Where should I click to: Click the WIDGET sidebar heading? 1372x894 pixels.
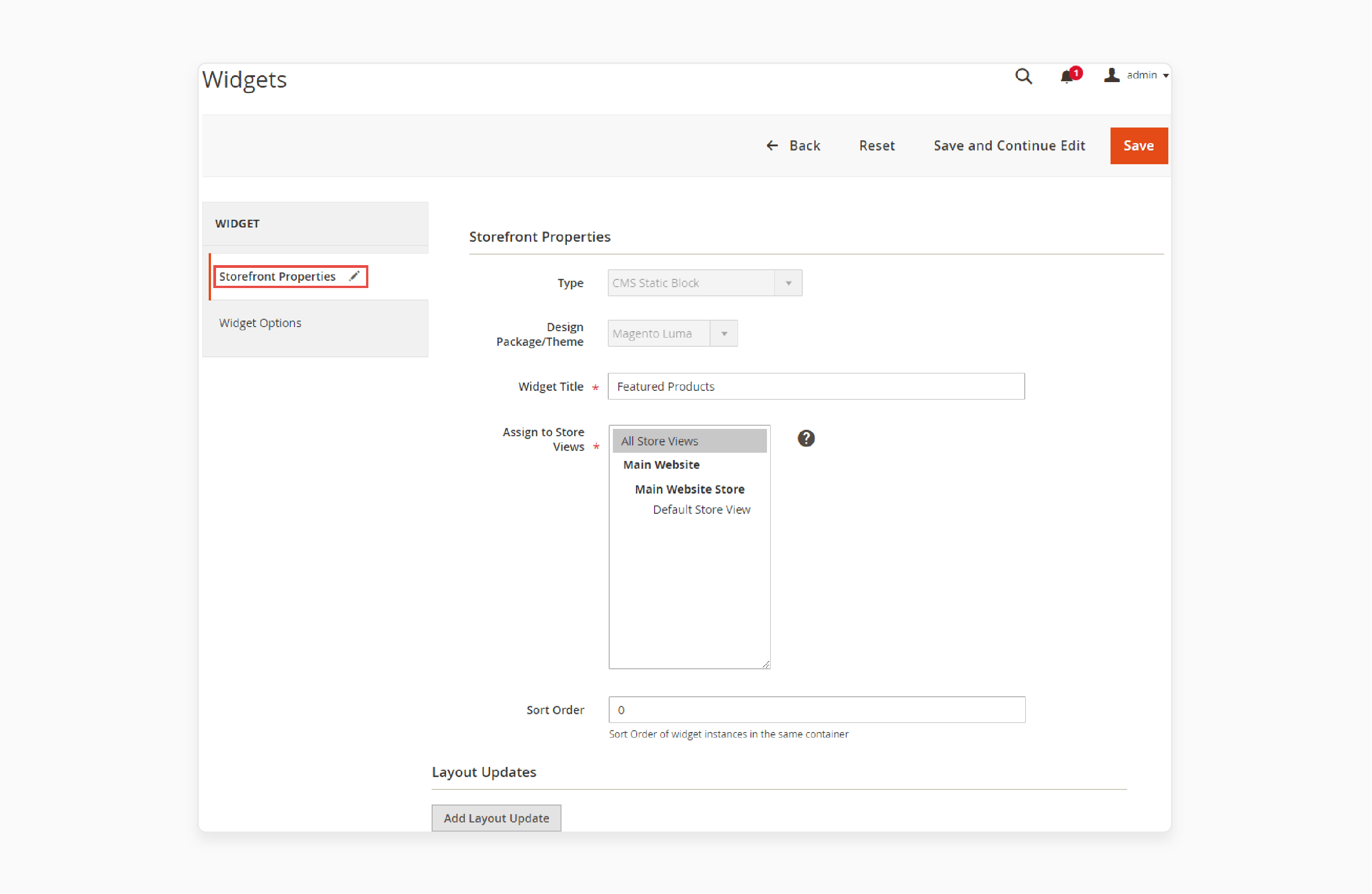click(237, 224)
